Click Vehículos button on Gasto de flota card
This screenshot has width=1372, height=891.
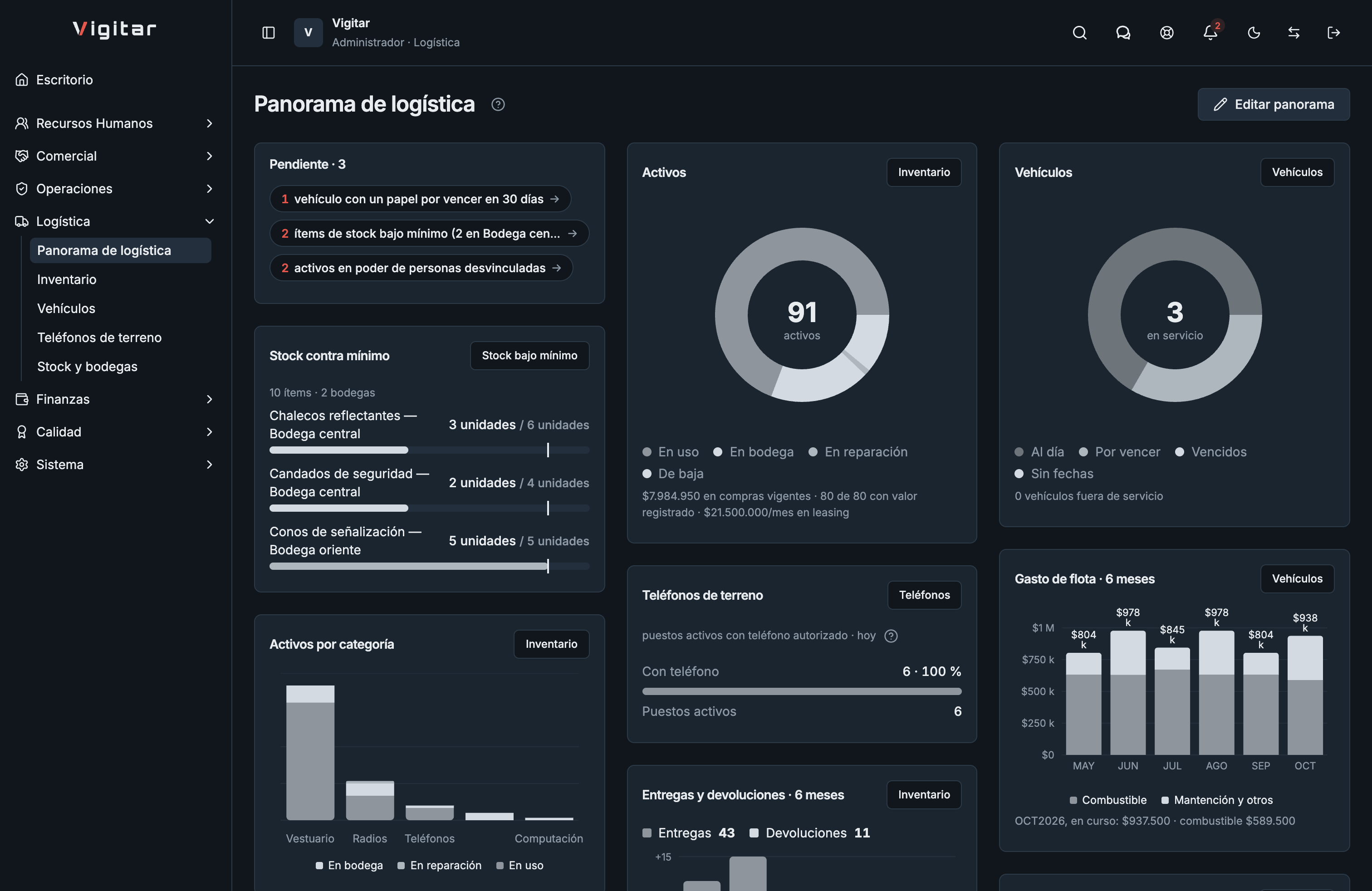tap(1297, 578)
